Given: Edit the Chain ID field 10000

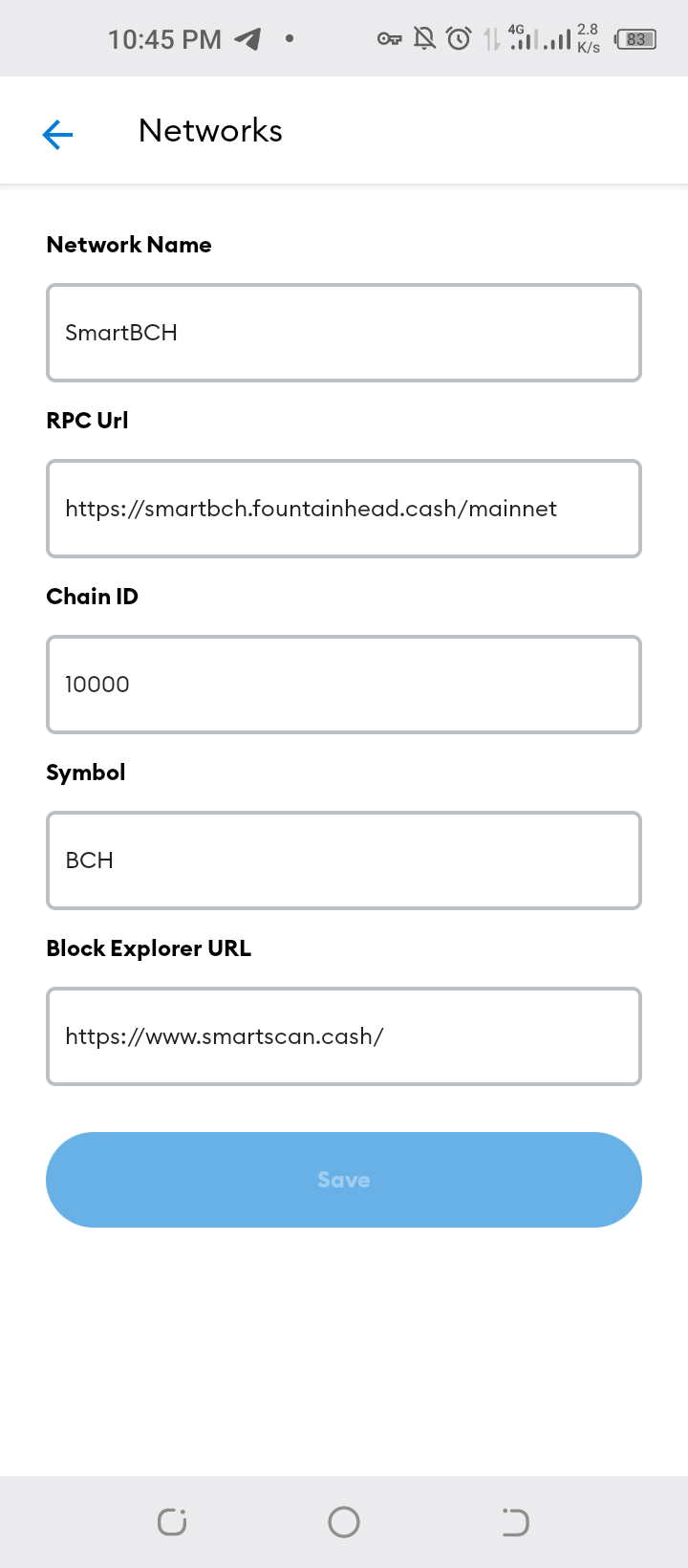Looking at the screenshot, I should (344, 685).
